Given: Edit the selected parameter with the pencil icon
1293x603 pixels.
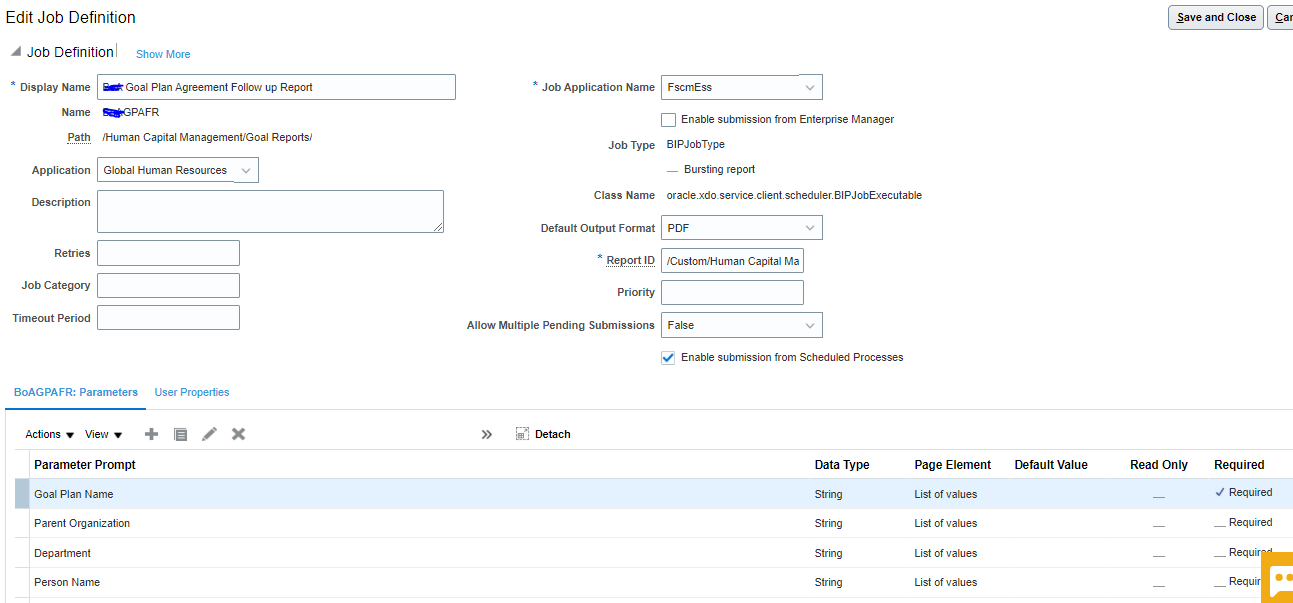Looking at the screenshot, I should [x=209, y=434].
